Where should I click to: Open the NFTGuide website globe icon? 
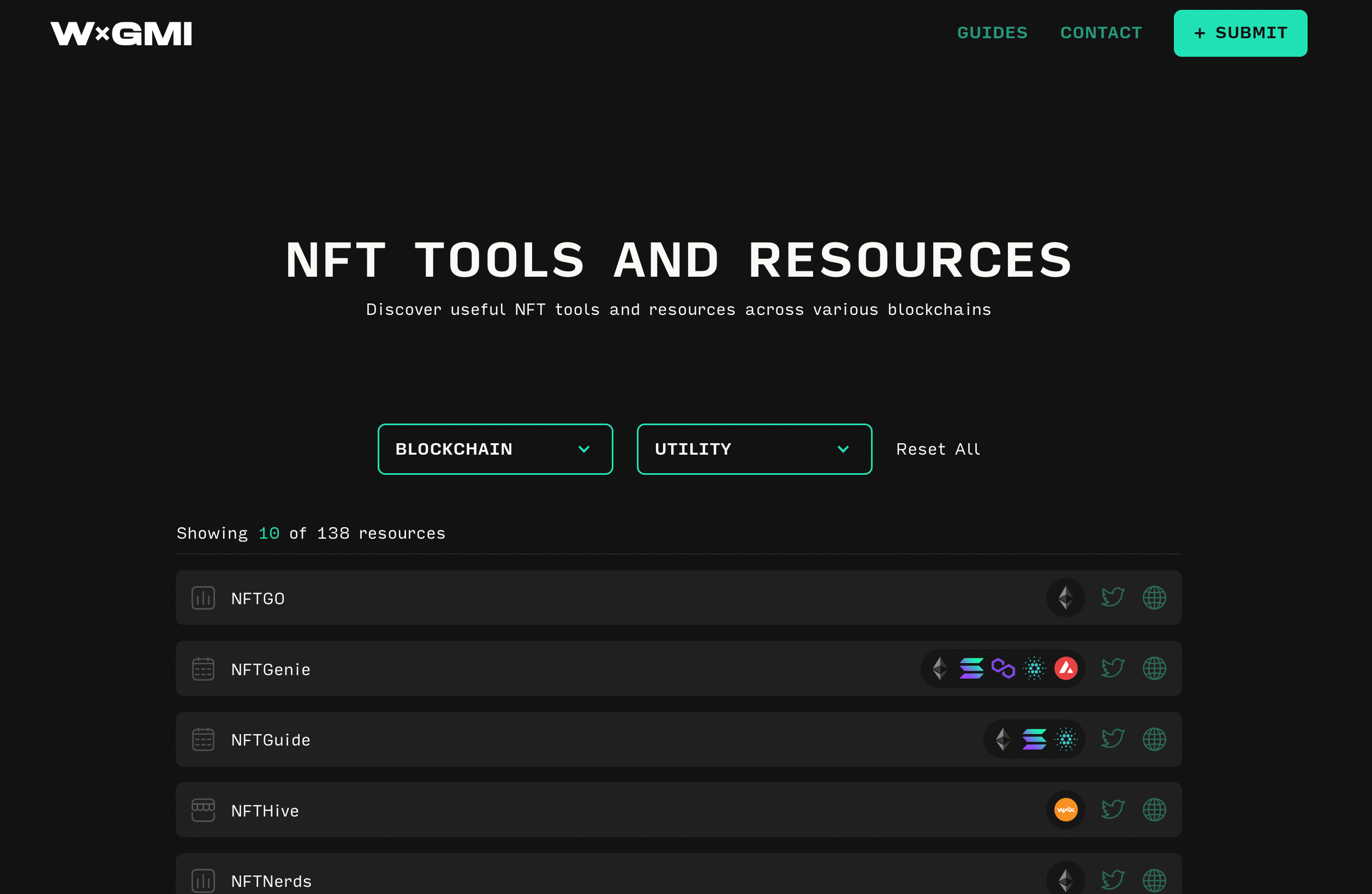tap(1154, 739)
